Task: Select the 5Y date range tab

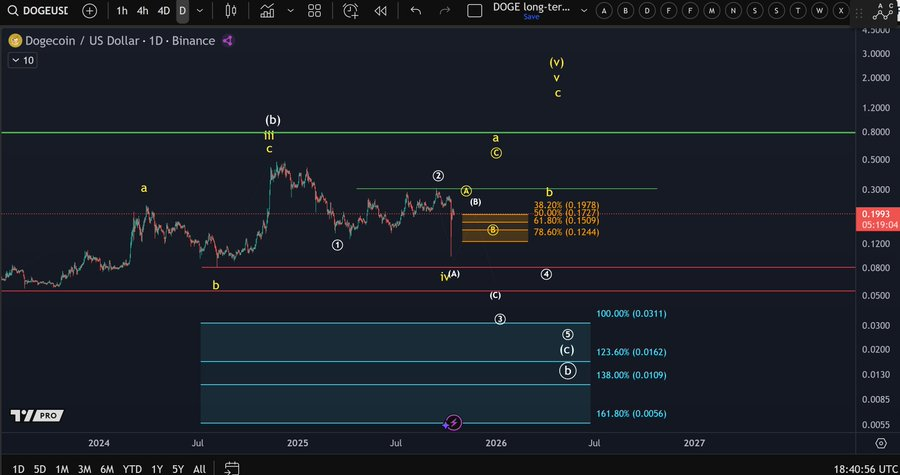Action: click(x=178, y=468)
